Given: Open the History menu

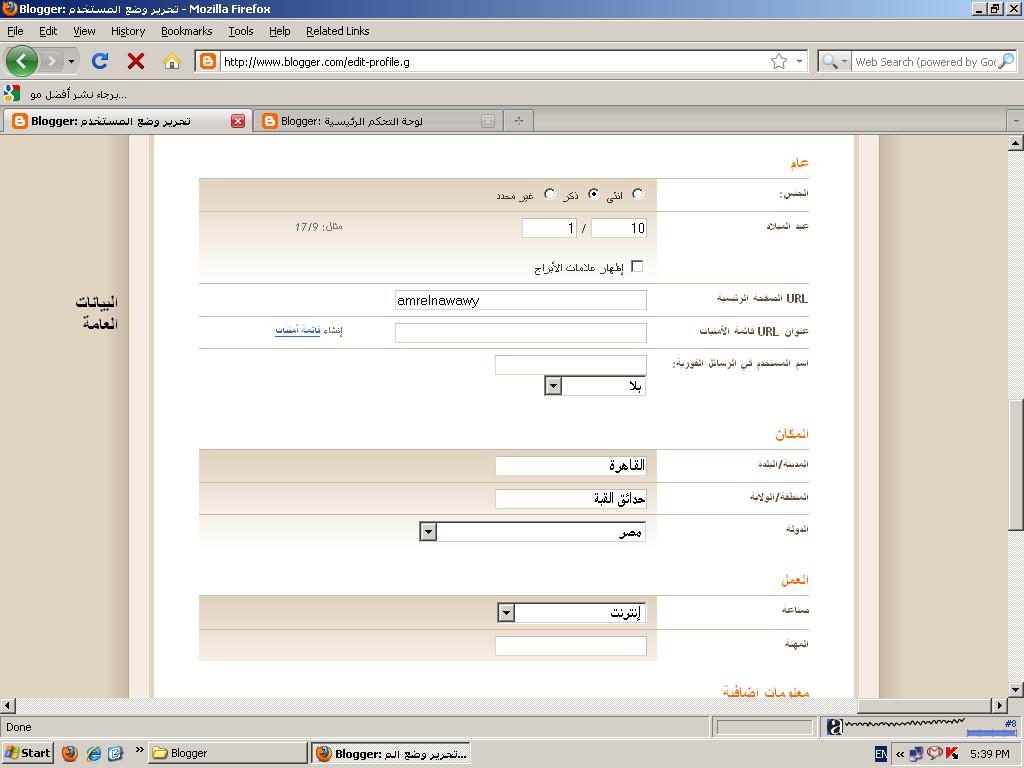Looking at the screenshot, I should pyautogui.click(x=128, y=31).
